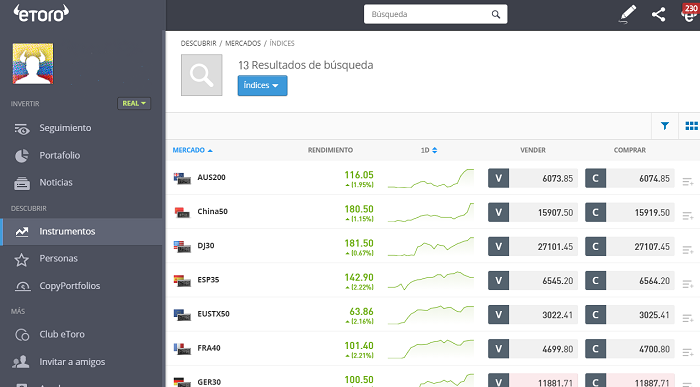Open Noticias feed
Screen dimensions: 700x387
pos(56,183)
